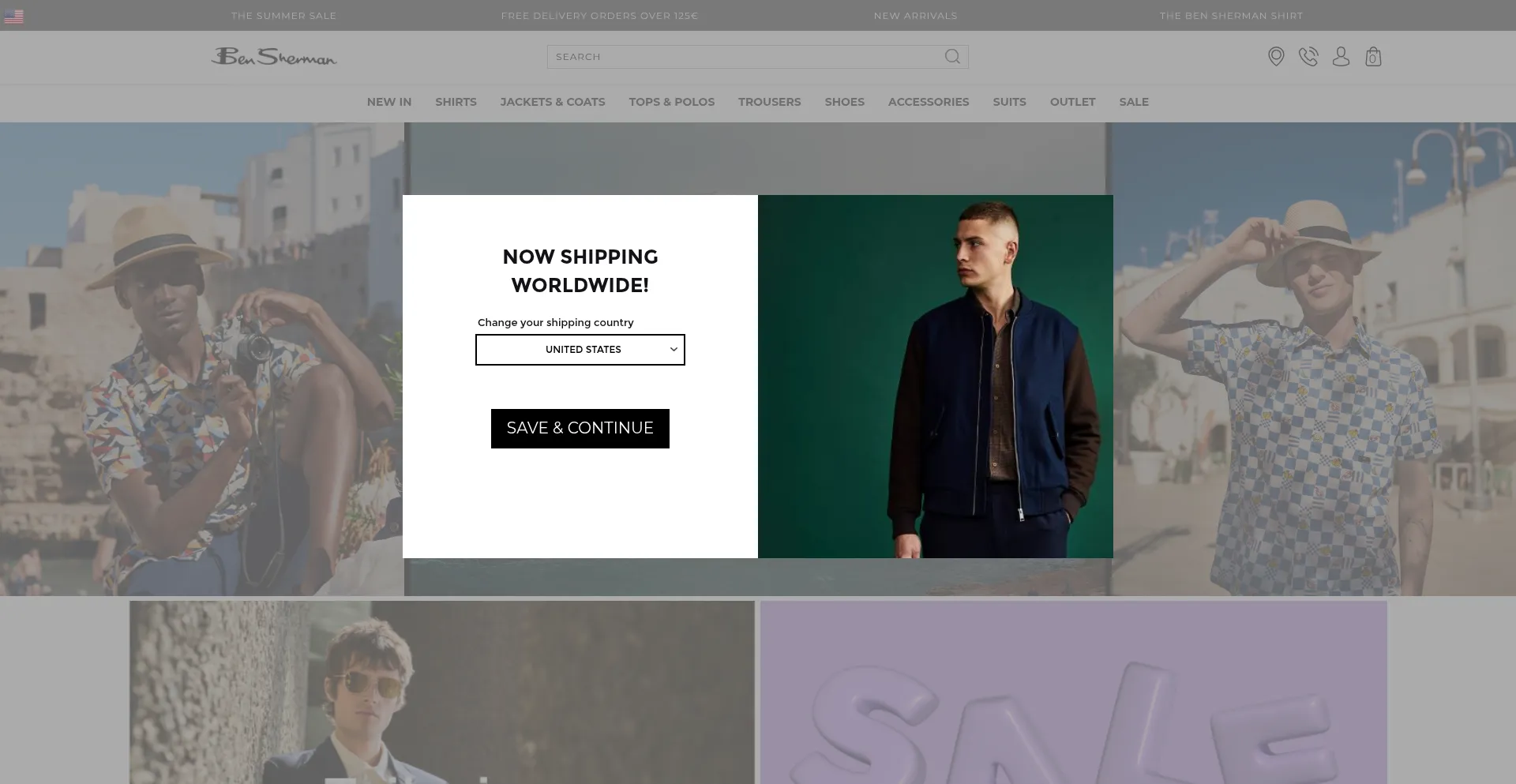Click the US flag country icon

click(14, 17)
